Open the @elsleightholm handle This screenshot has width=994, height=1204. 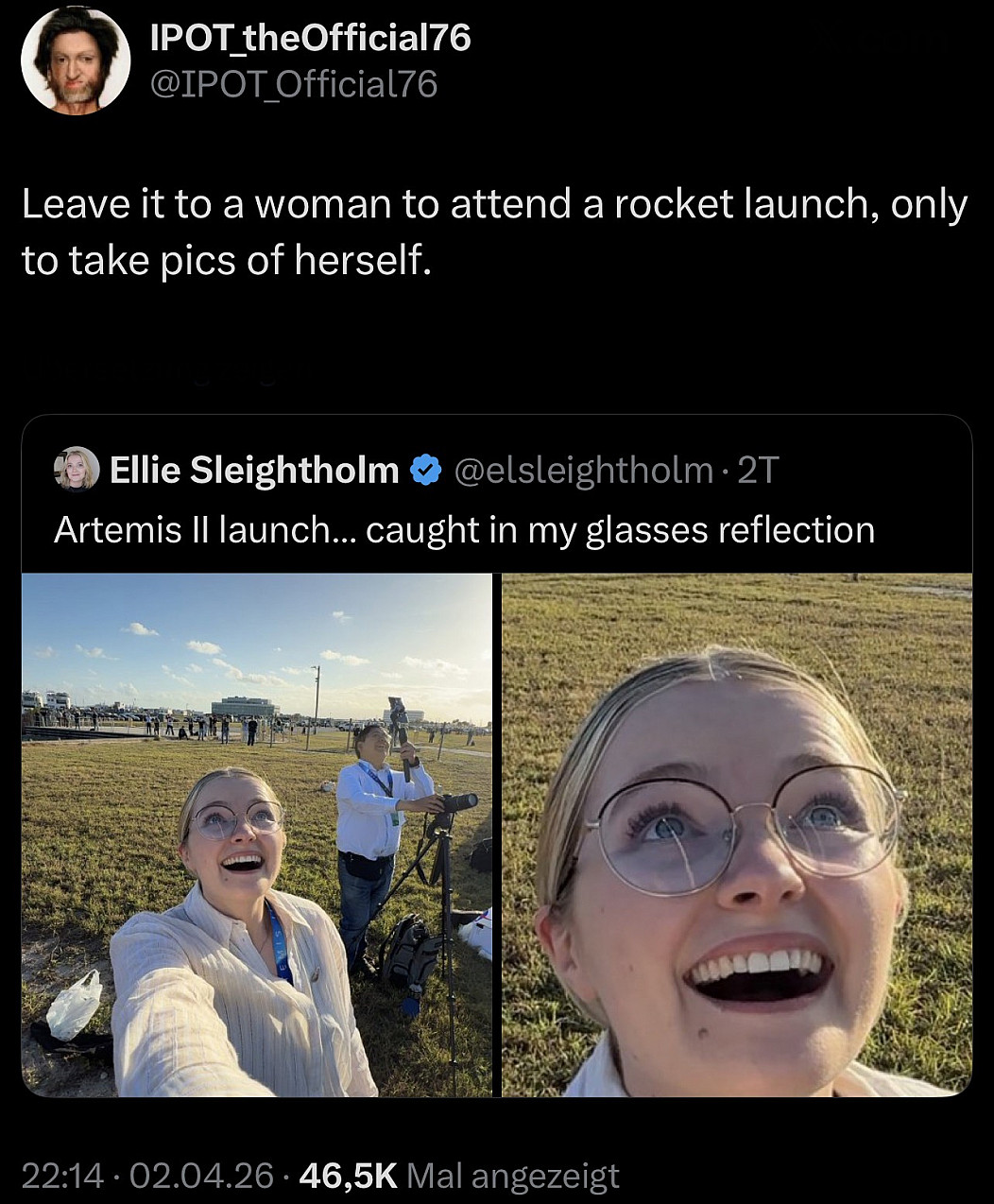(x=584, y=470)
